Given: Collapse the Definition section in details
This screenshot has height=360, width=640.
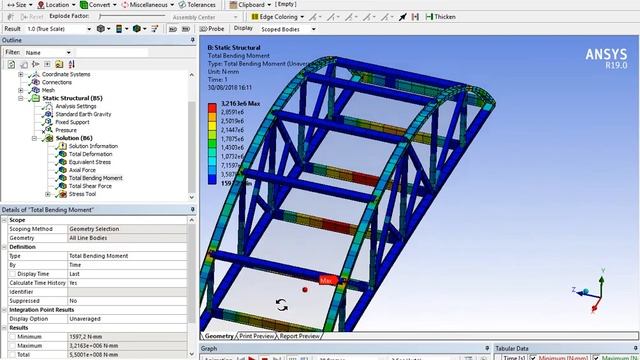Looking at the screenshot, I should point(4,247).
